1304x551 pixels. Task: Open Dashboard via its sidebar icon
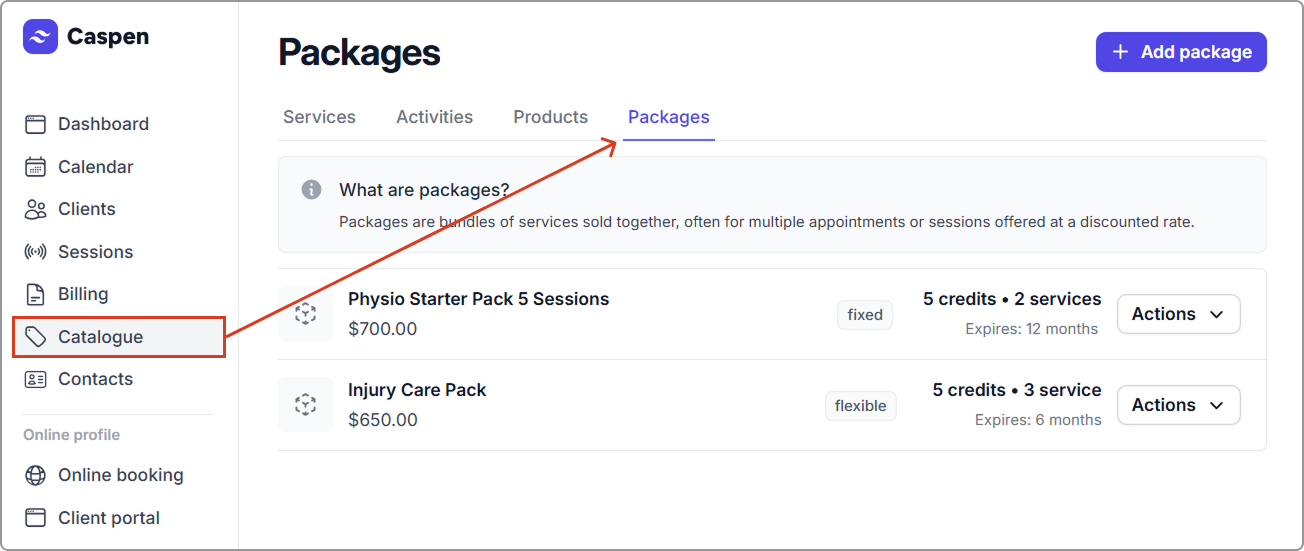(36, 124)
